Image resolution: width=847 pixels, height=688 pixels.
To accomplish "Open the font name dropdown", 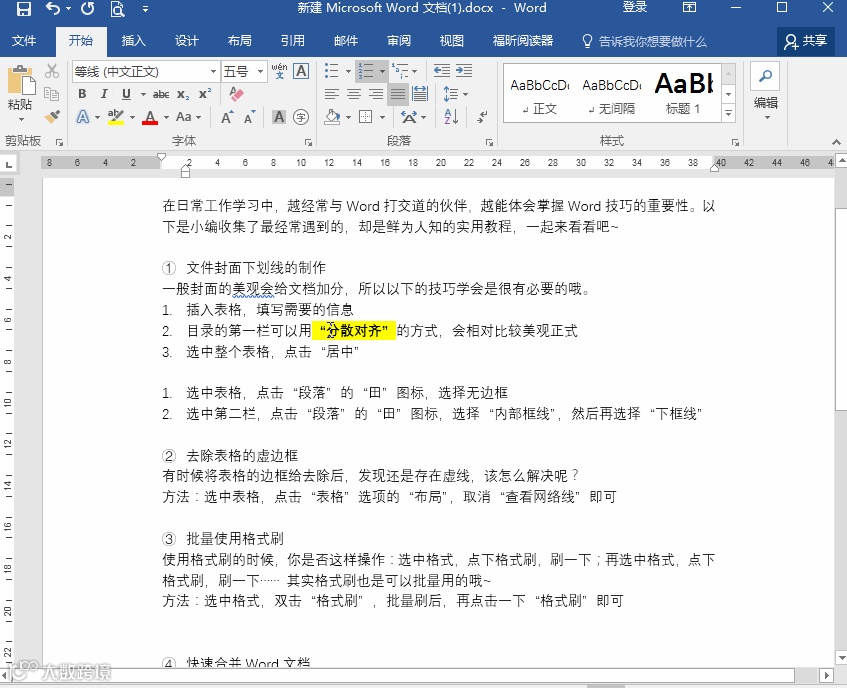I will click(213, 71).
